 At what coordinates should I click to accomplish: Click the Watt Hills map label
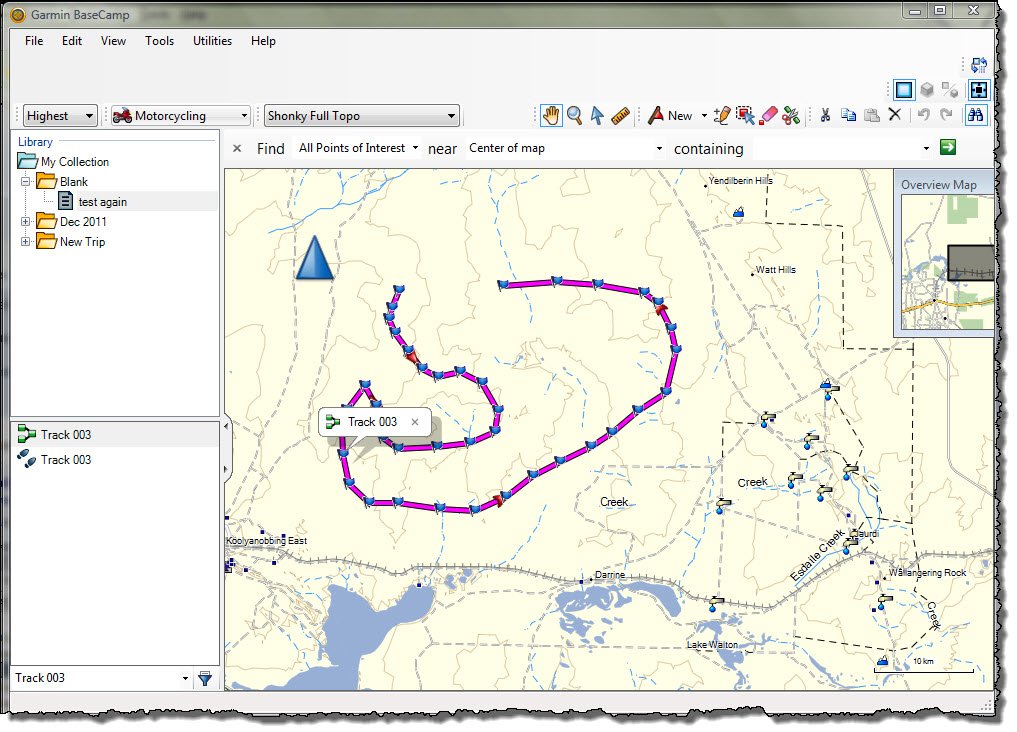pos(775,270)
